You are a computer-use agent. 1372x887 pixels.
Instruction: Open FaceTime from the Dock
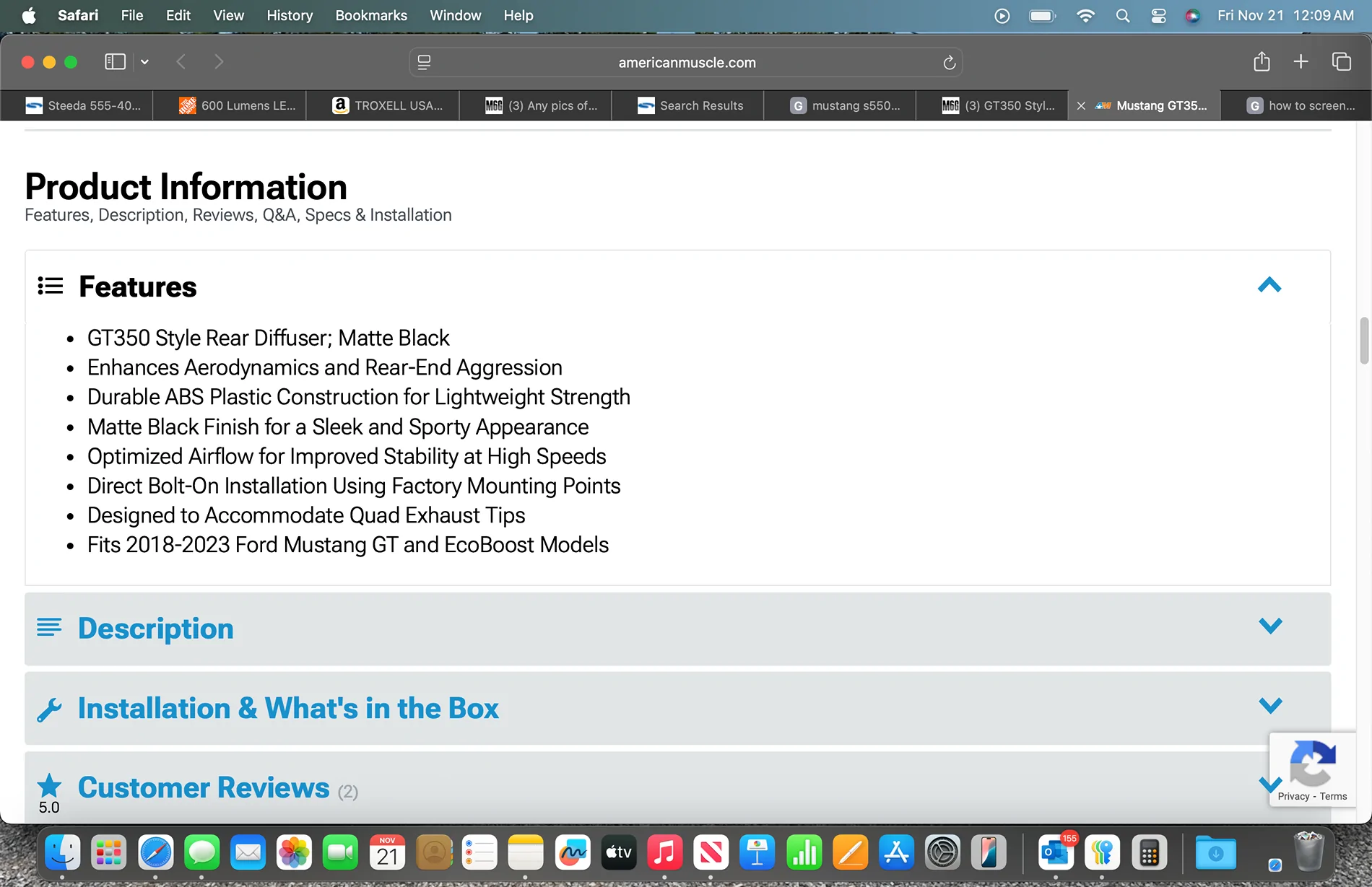(x=340, y=853)
